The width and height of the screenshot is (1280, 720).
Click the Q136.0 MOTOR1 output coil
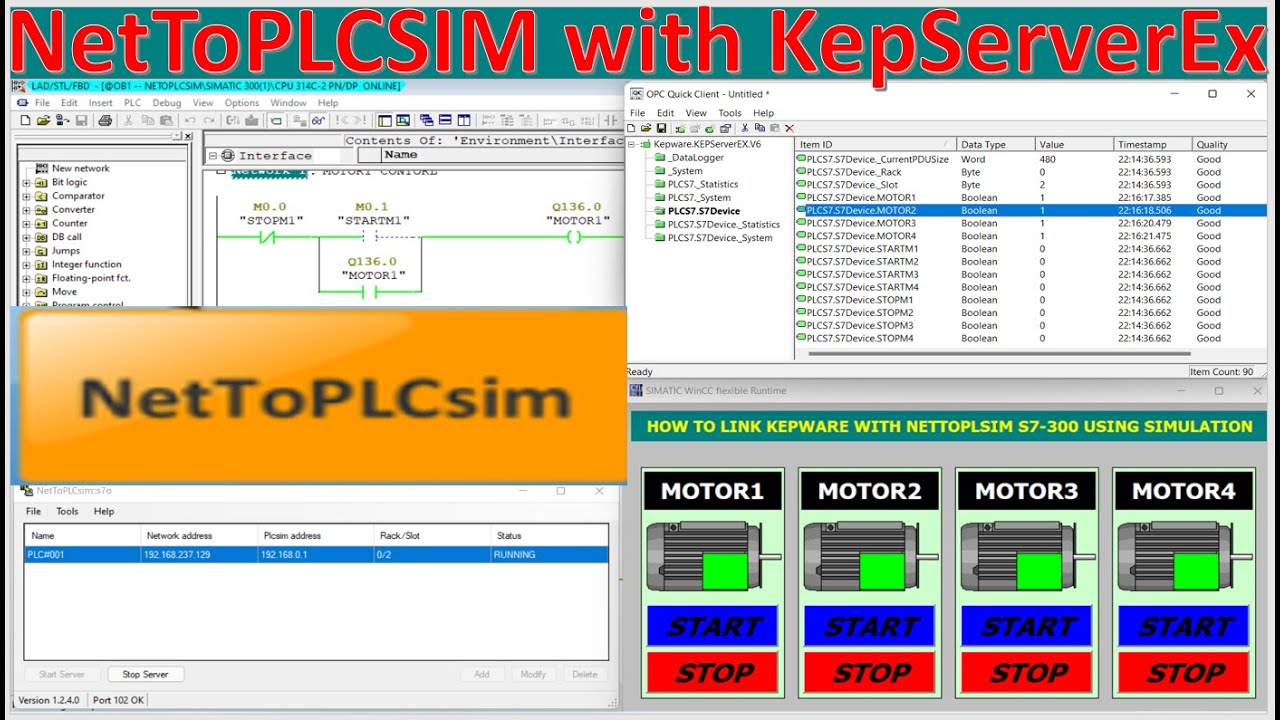click(573, 237)
